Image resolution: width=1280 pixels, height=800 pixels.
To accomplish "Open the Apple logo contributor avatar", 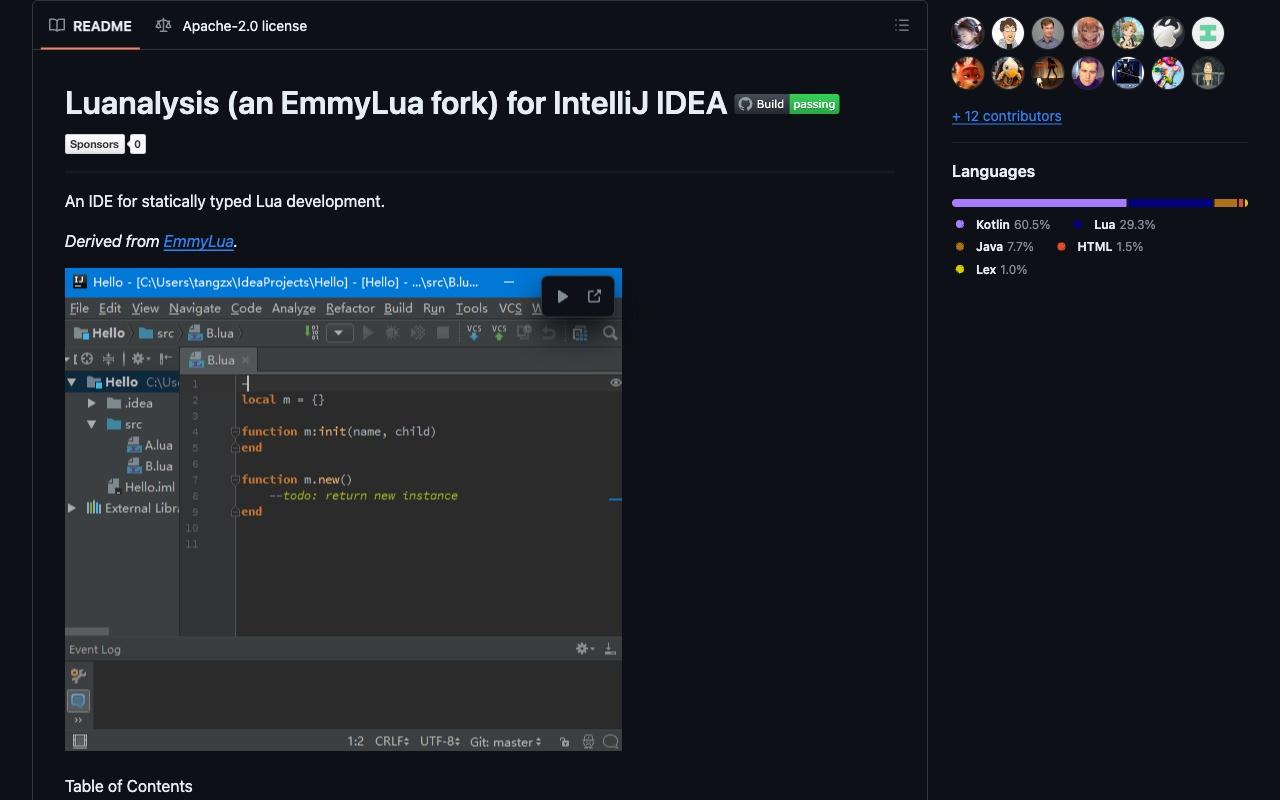I will (x=1168, y=33).
